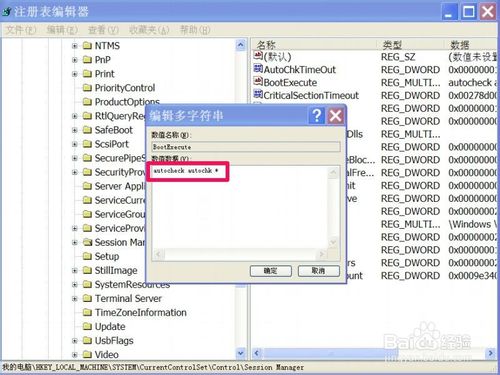Confirm with the 确定 button

coord(271,271)
